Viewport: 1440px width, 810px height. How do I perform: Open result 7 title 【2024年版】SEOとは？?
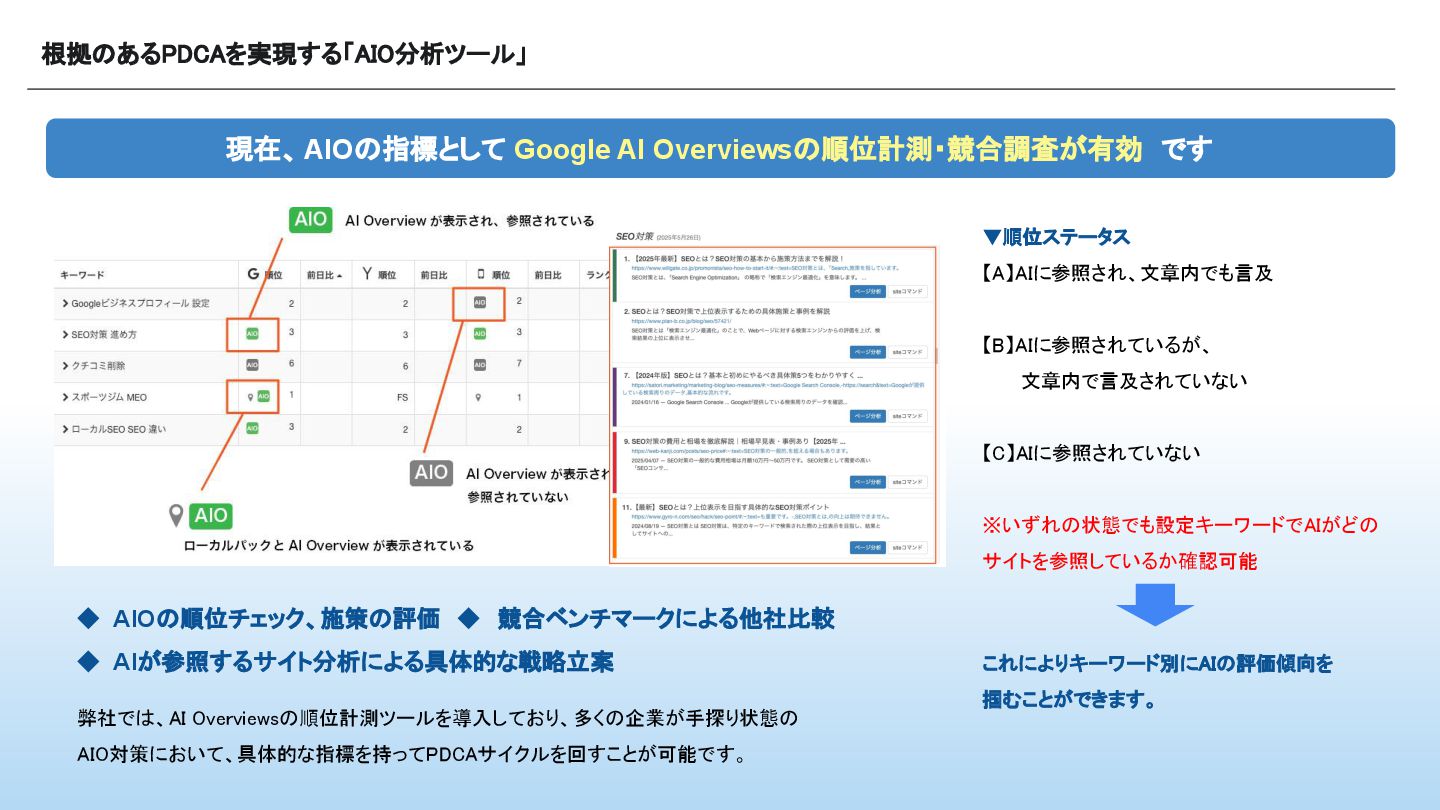[747, 374]
